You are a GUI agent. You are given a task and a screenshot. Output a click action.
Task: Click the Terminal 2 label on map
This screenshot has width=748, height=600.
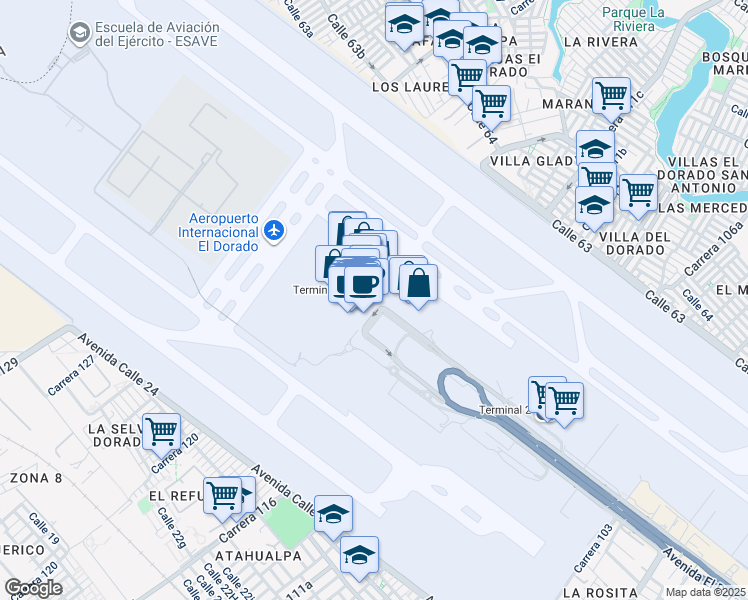point(504,410)
